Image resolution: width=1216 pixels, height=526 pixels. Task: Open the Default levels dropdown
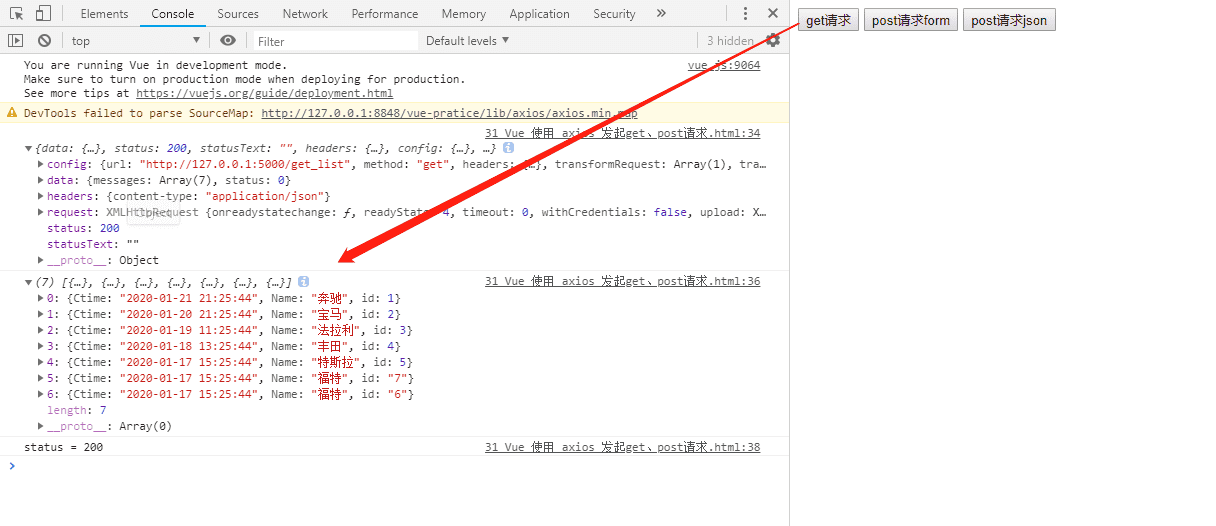coord(467,41)
